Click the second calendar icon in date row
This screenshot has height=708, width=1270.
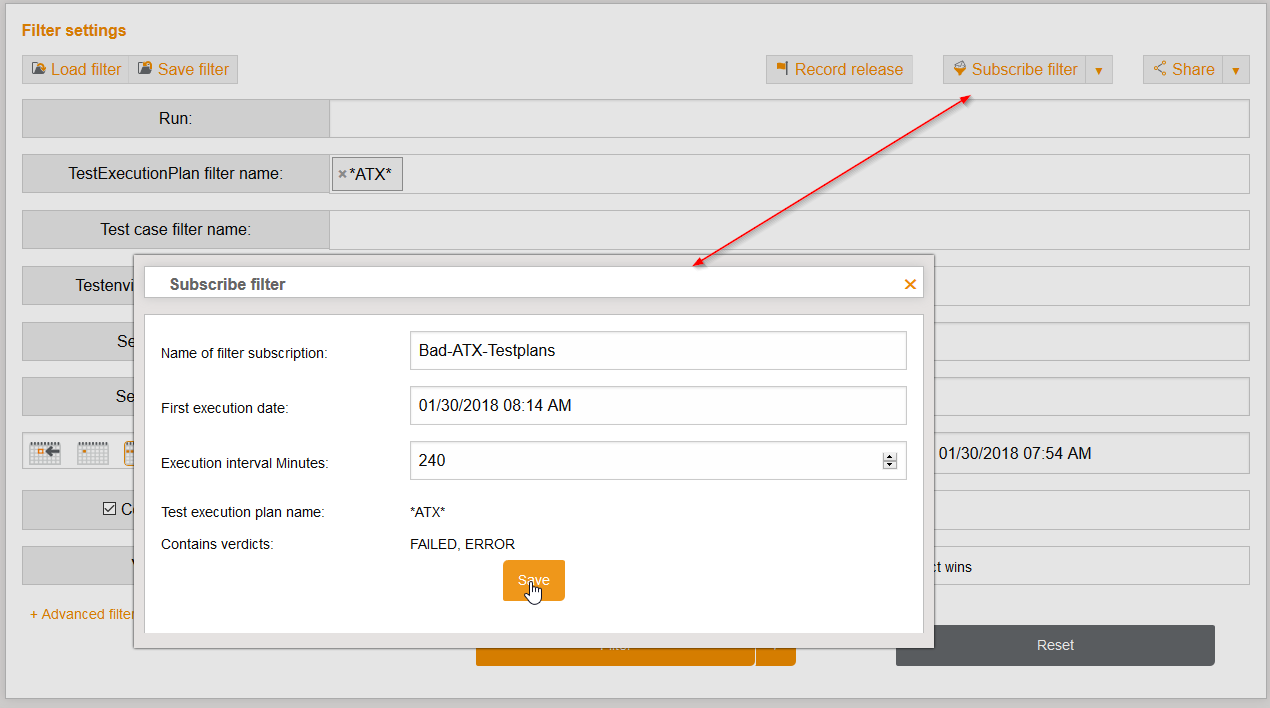93,453
